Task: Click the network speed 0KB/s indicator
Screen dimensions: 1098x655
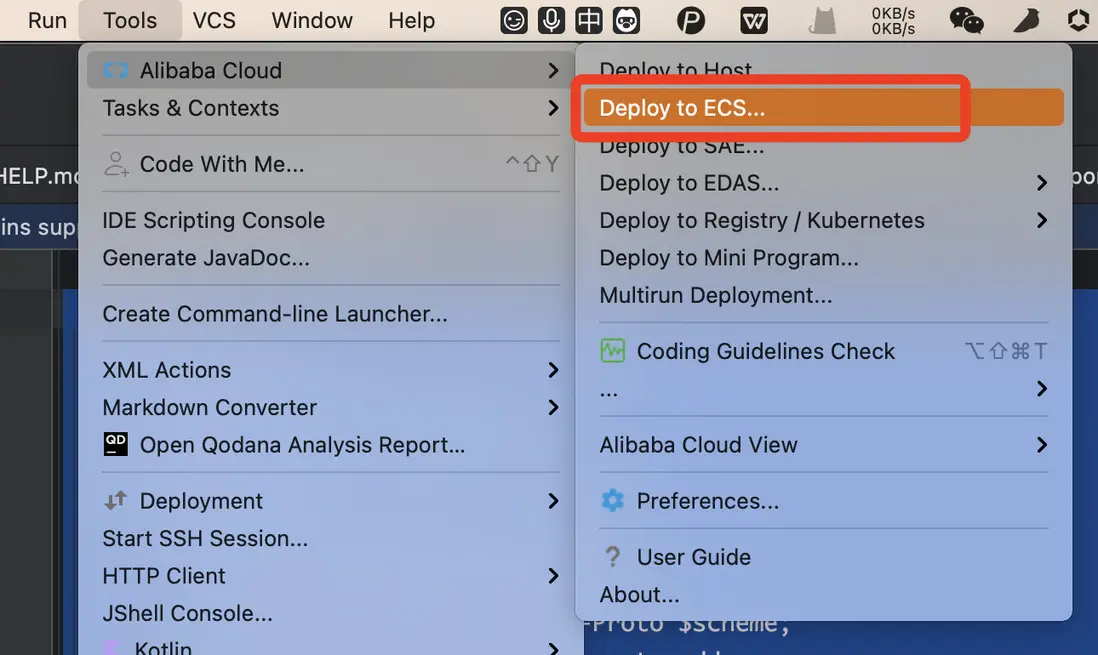Action: (x=893, y=20)
